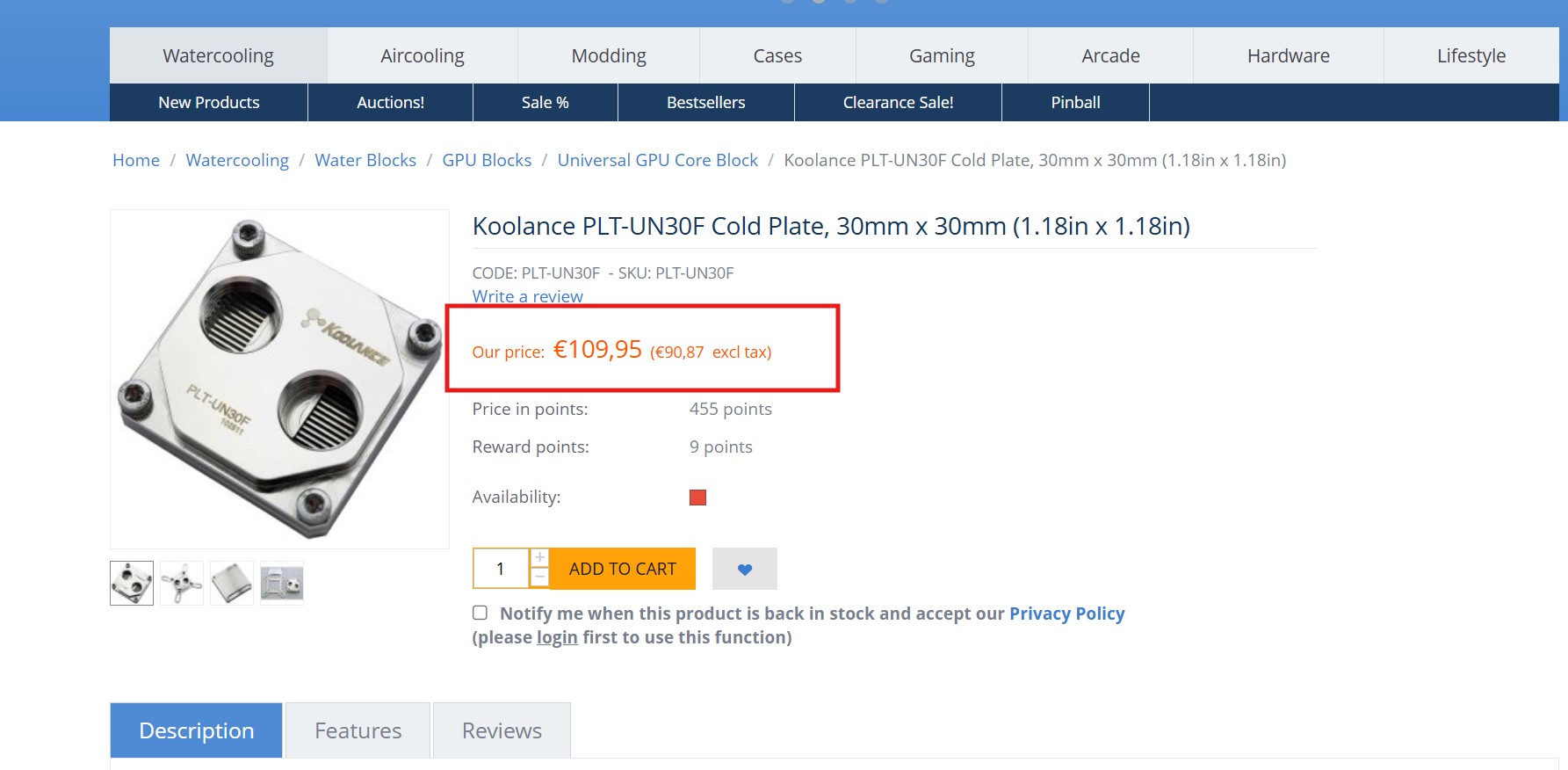This screenshot has height=770, width=1568.
Task: Decrease quantity with minus stepper
Action: (x=539, y=577)
